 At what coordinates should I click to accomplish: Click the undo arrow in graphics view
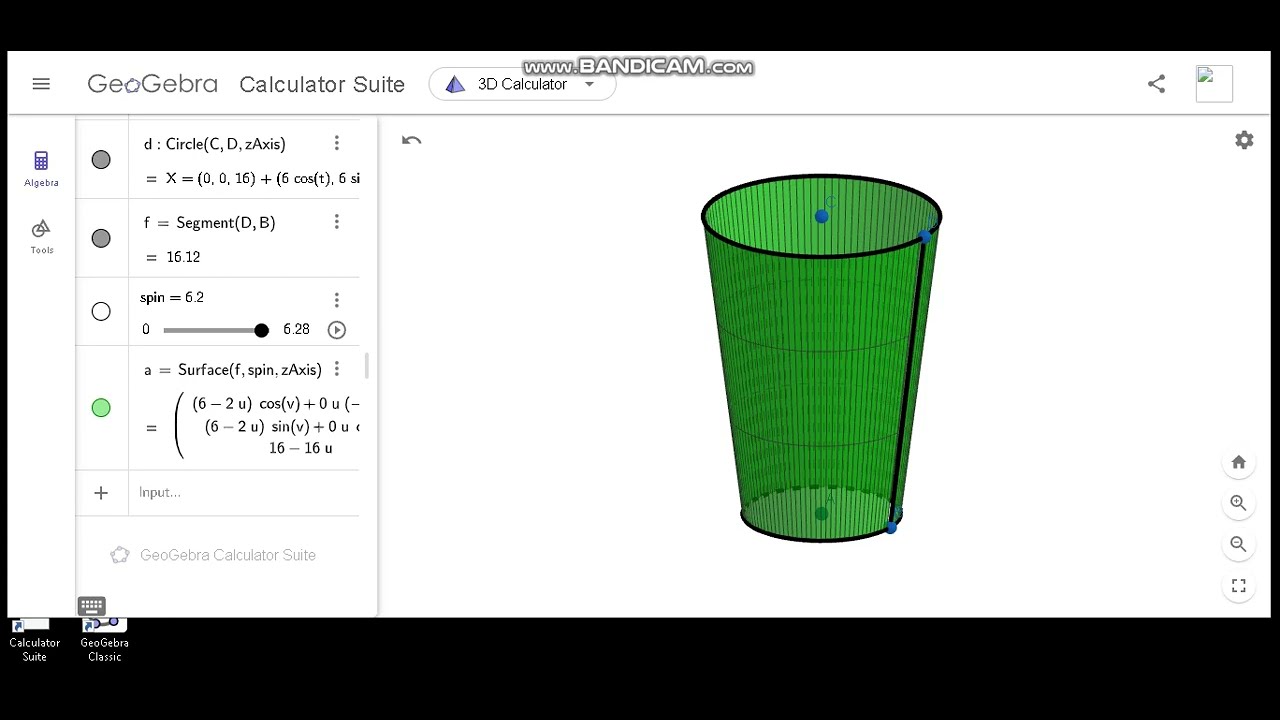[411, 140]
